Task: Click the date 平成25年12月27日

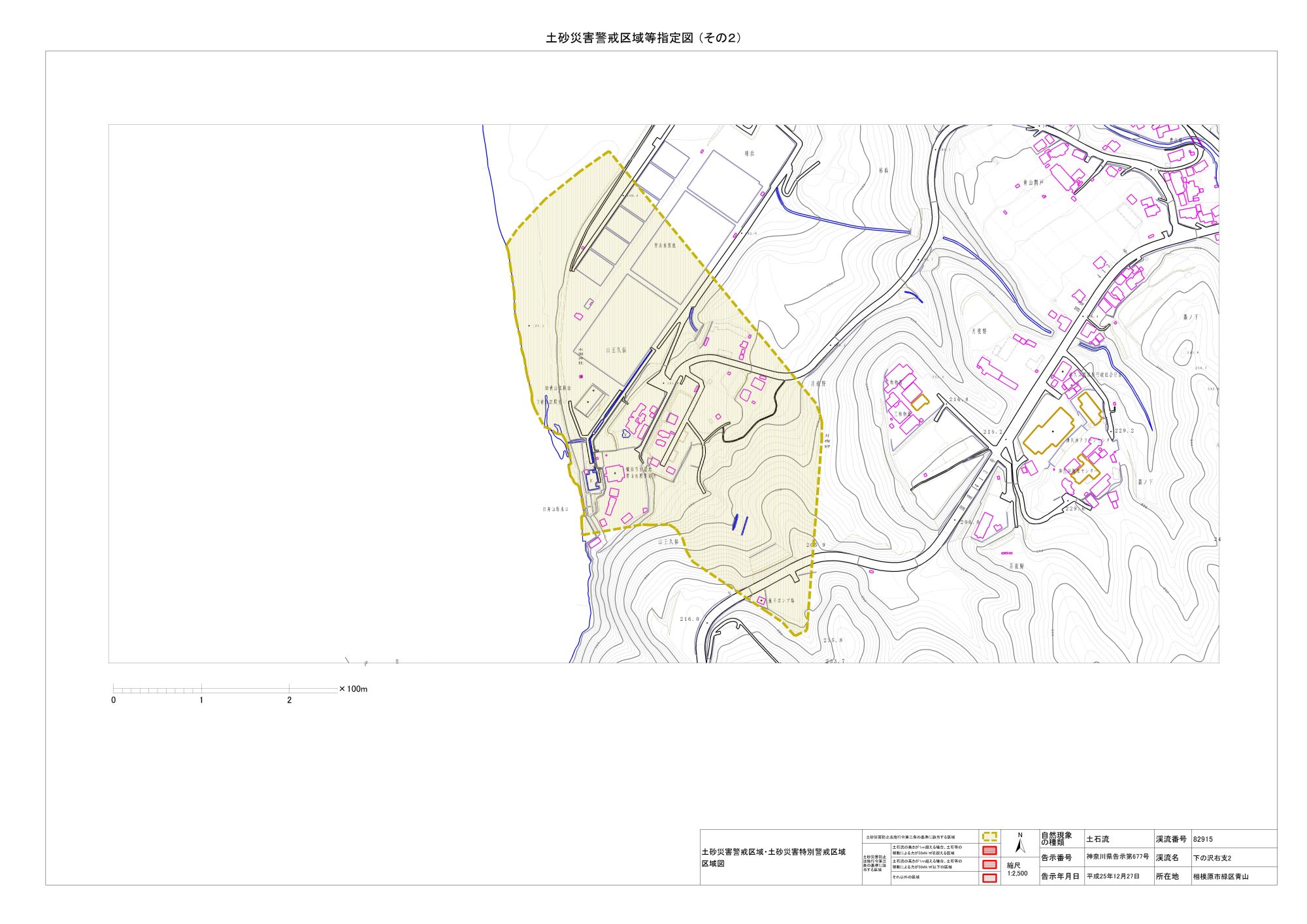Action: 1113,876
